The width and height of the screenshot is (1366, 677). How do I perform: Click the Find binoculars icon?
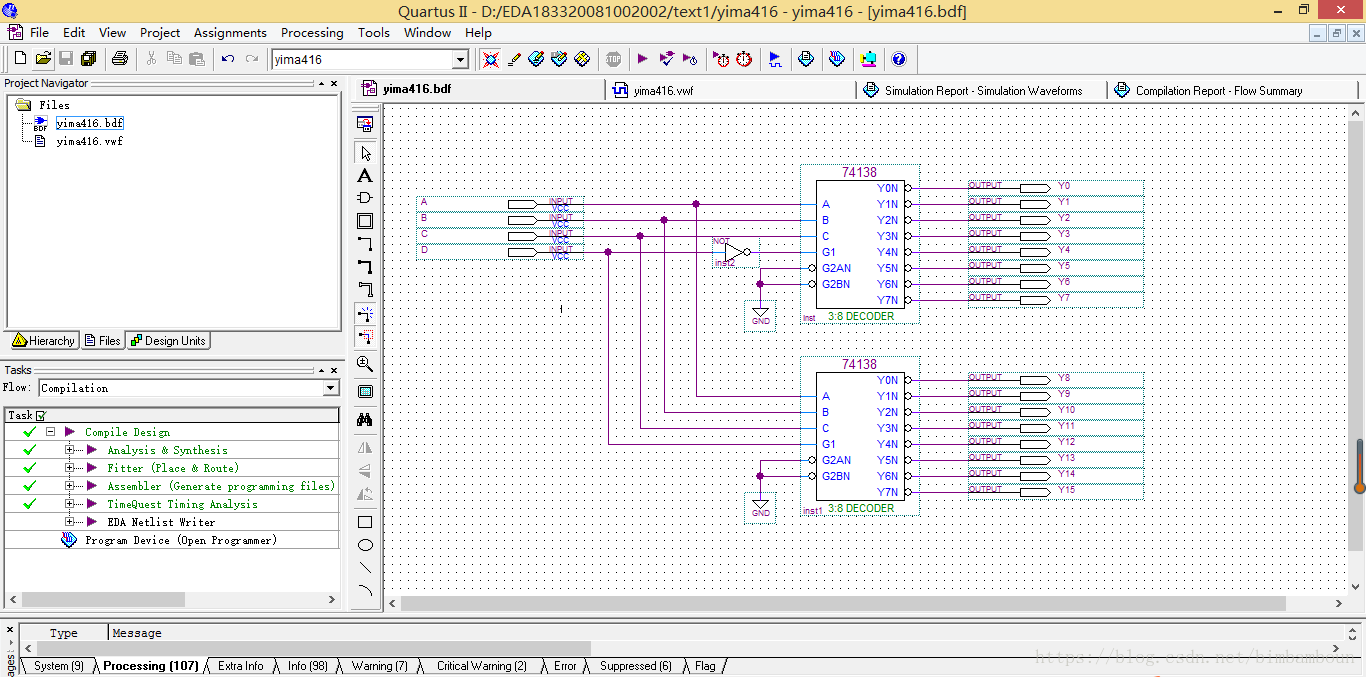coord(365,419)
